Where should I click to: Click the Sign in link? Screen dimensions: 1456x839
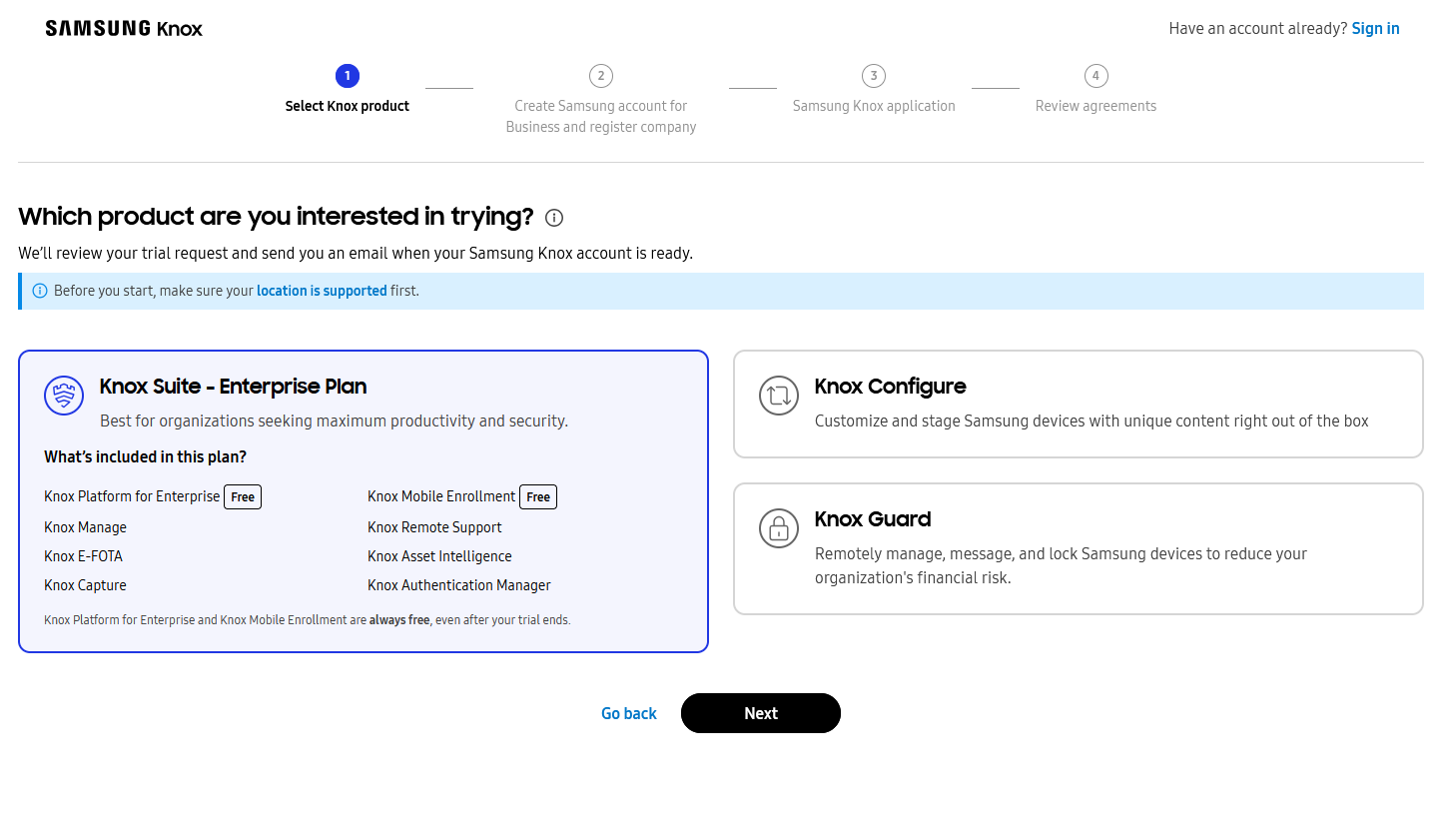(1375, 29)
